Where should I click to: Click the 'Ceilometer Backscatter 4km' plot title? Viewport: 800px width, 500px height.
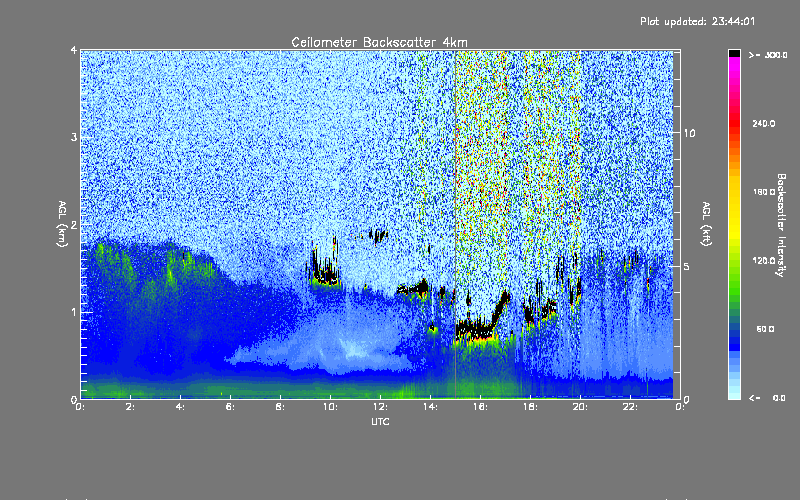[379, 42]
